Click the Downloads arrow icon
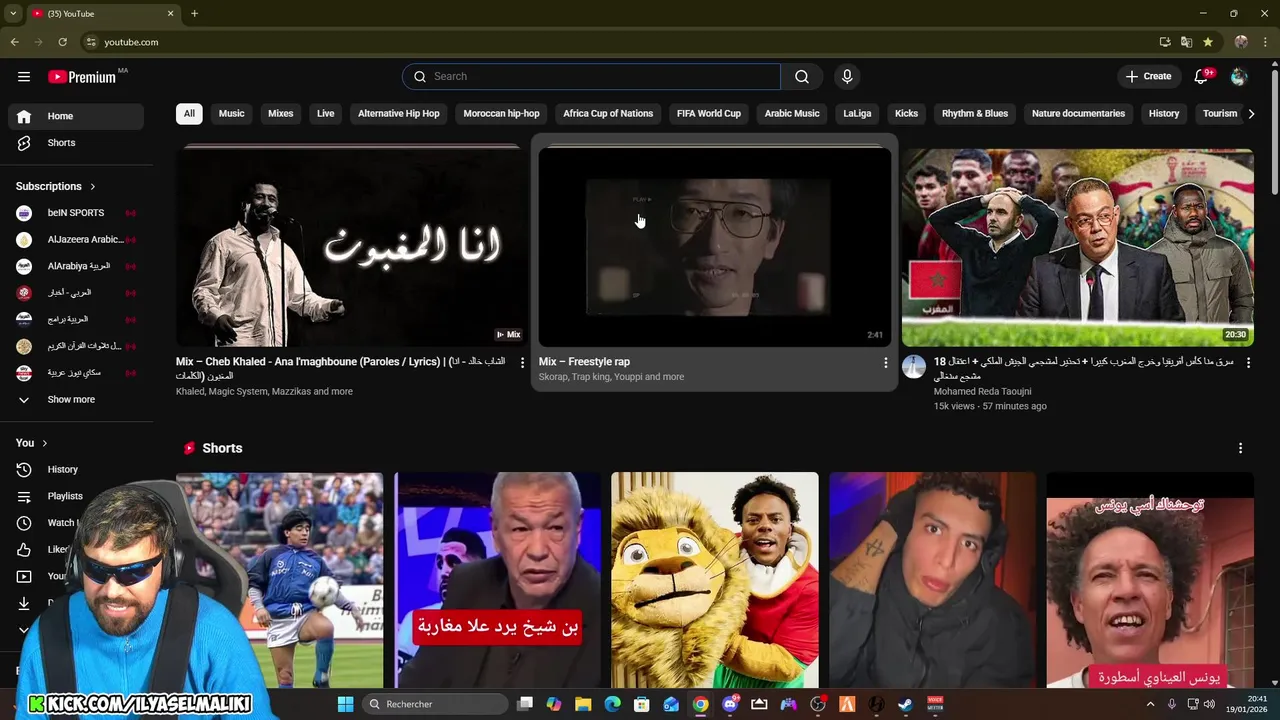 [x=24, y=603]
